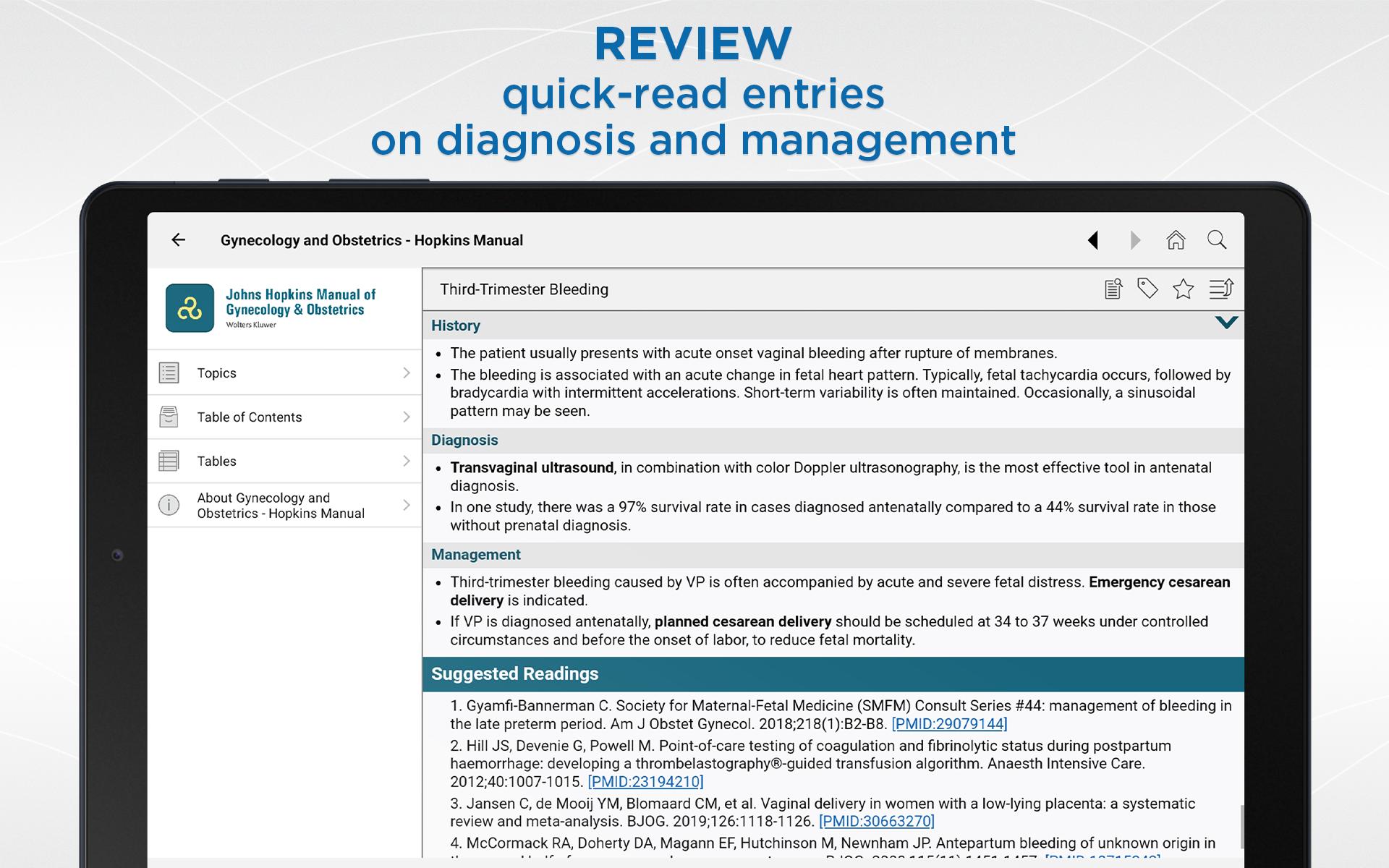The height and width of the screenshot is (868, 1389).
Task: Click the chevron beside Tables
Action: [x=406, y=461]
